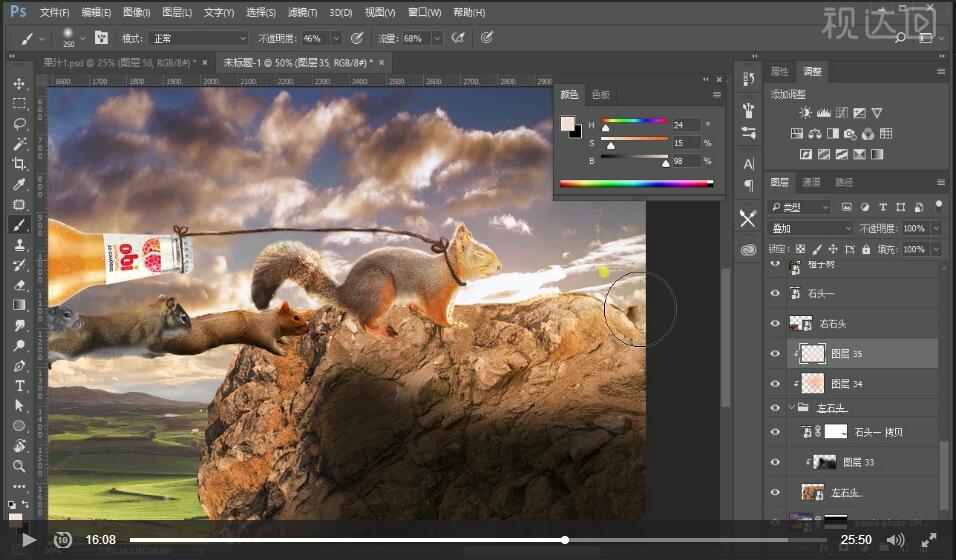Select the Rectangular Marquee tool

click(19, 104)
